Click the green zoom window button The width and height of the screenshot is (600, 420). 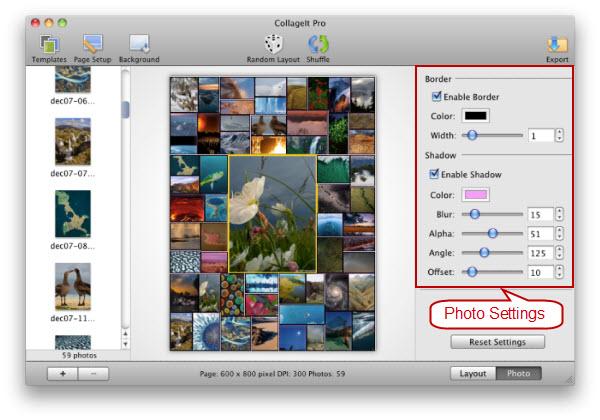[62, 23]
